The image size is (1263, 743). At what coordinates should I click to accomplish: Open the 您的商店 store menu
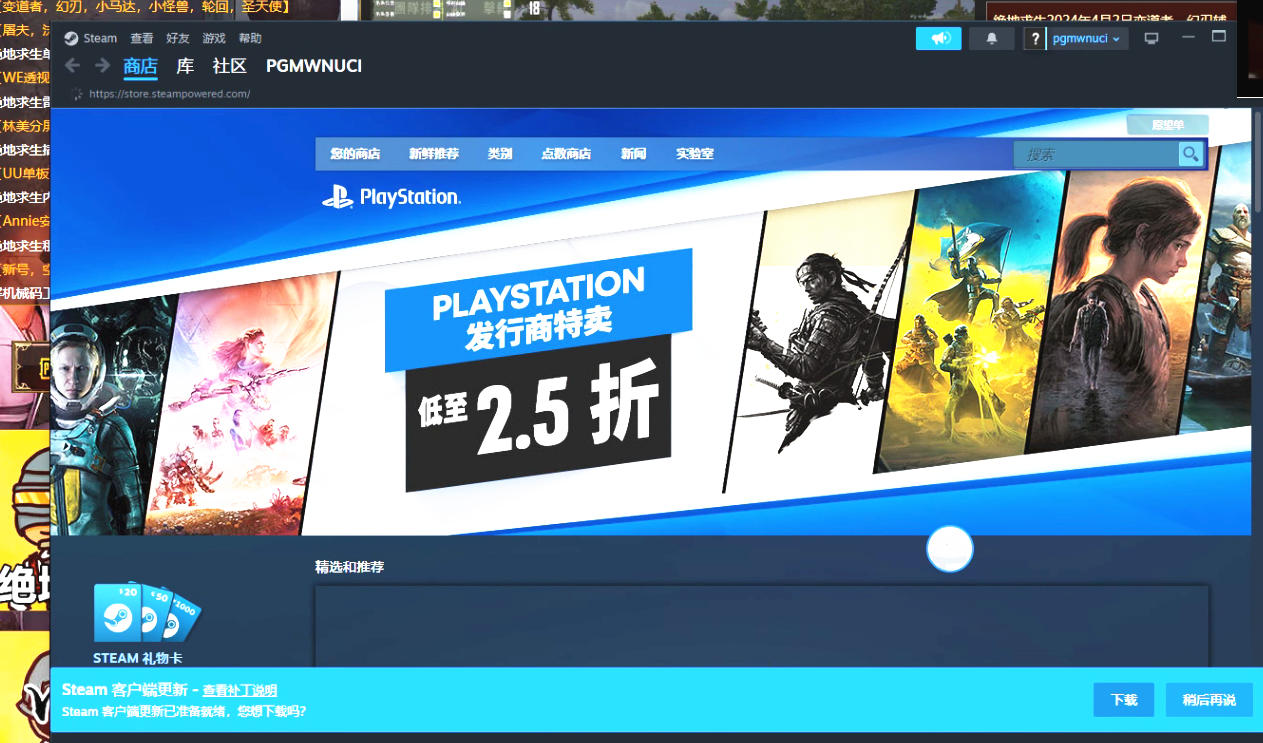[355, 154]
